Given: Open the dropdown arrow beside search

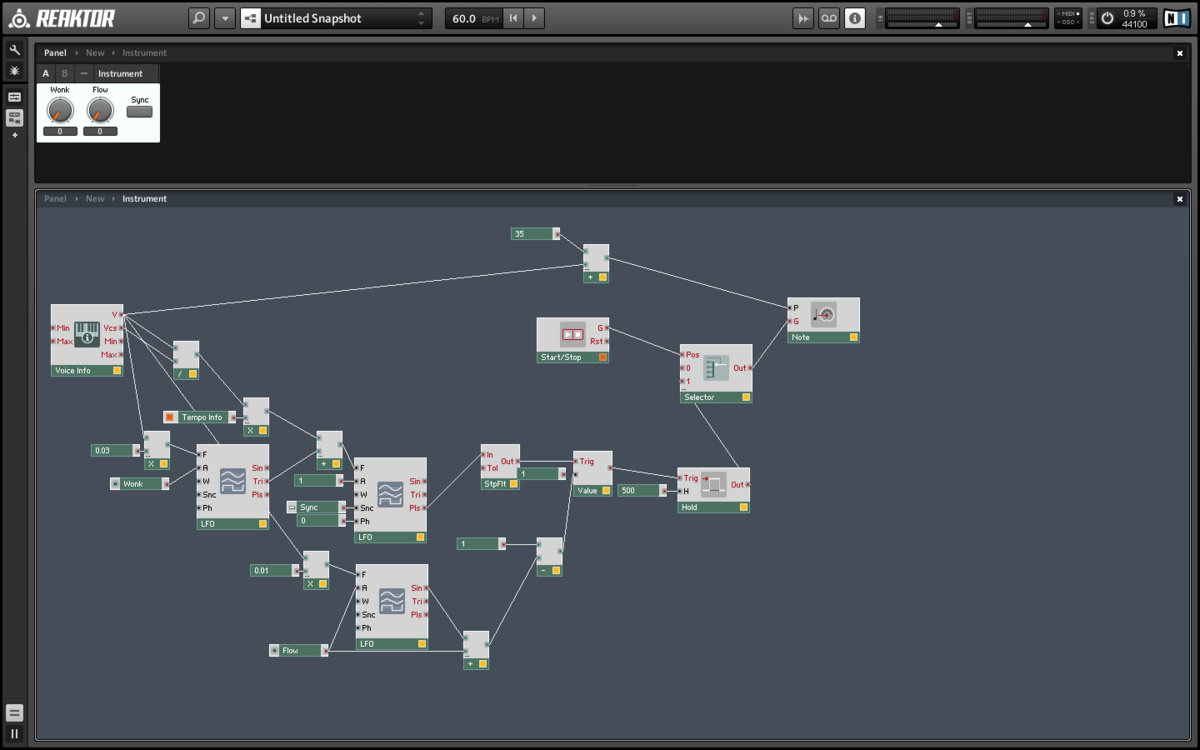Looking at the screenshot, I should coord(225,18).
